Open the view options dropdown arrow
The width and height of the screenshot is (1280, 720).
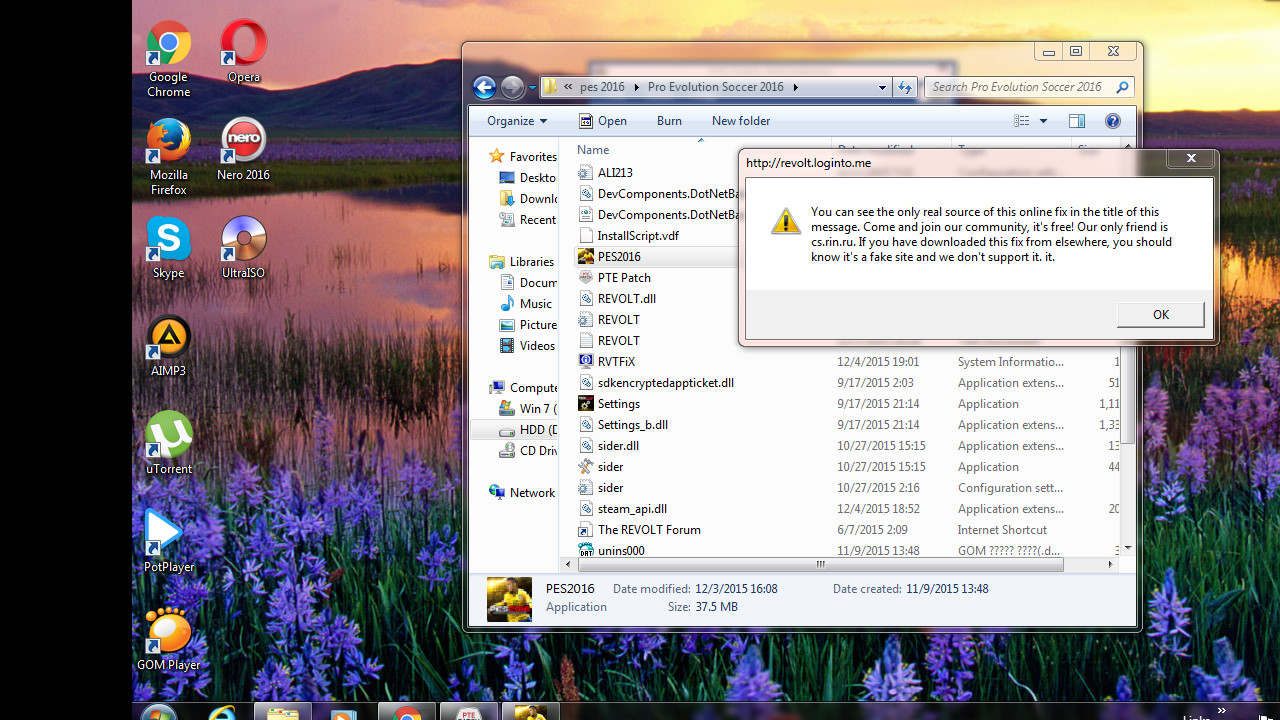[1043, 121]
